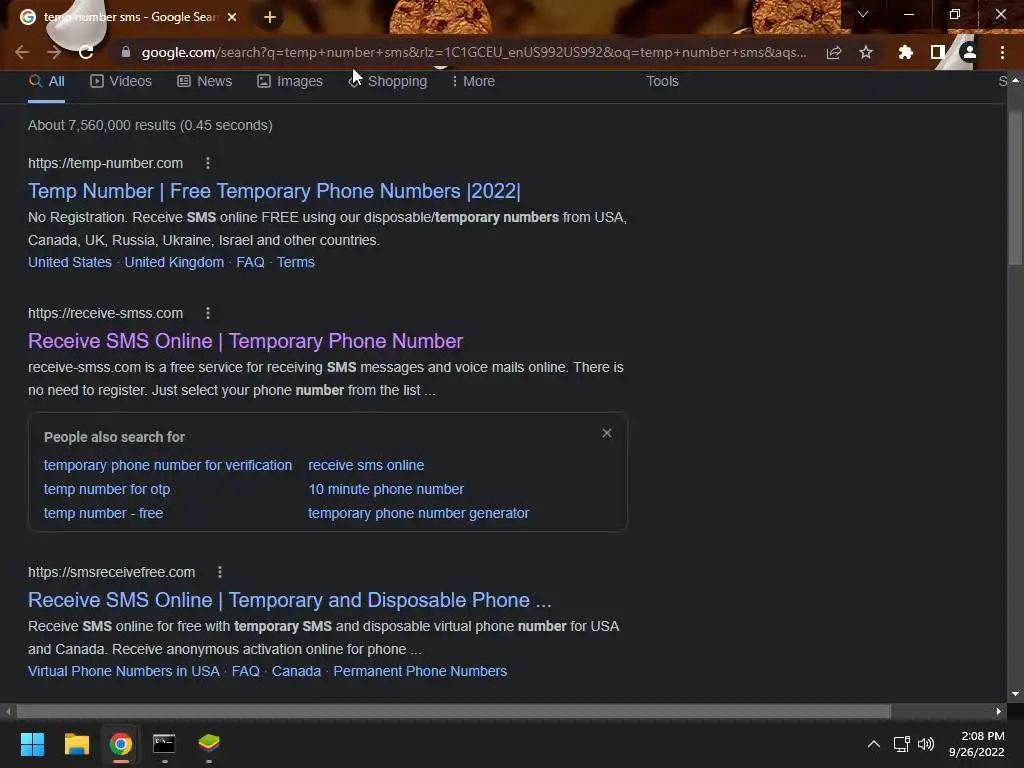Search '10 minute phone number' suggestion
Screen dimensions: 1024x768
(x=386, y=489)
